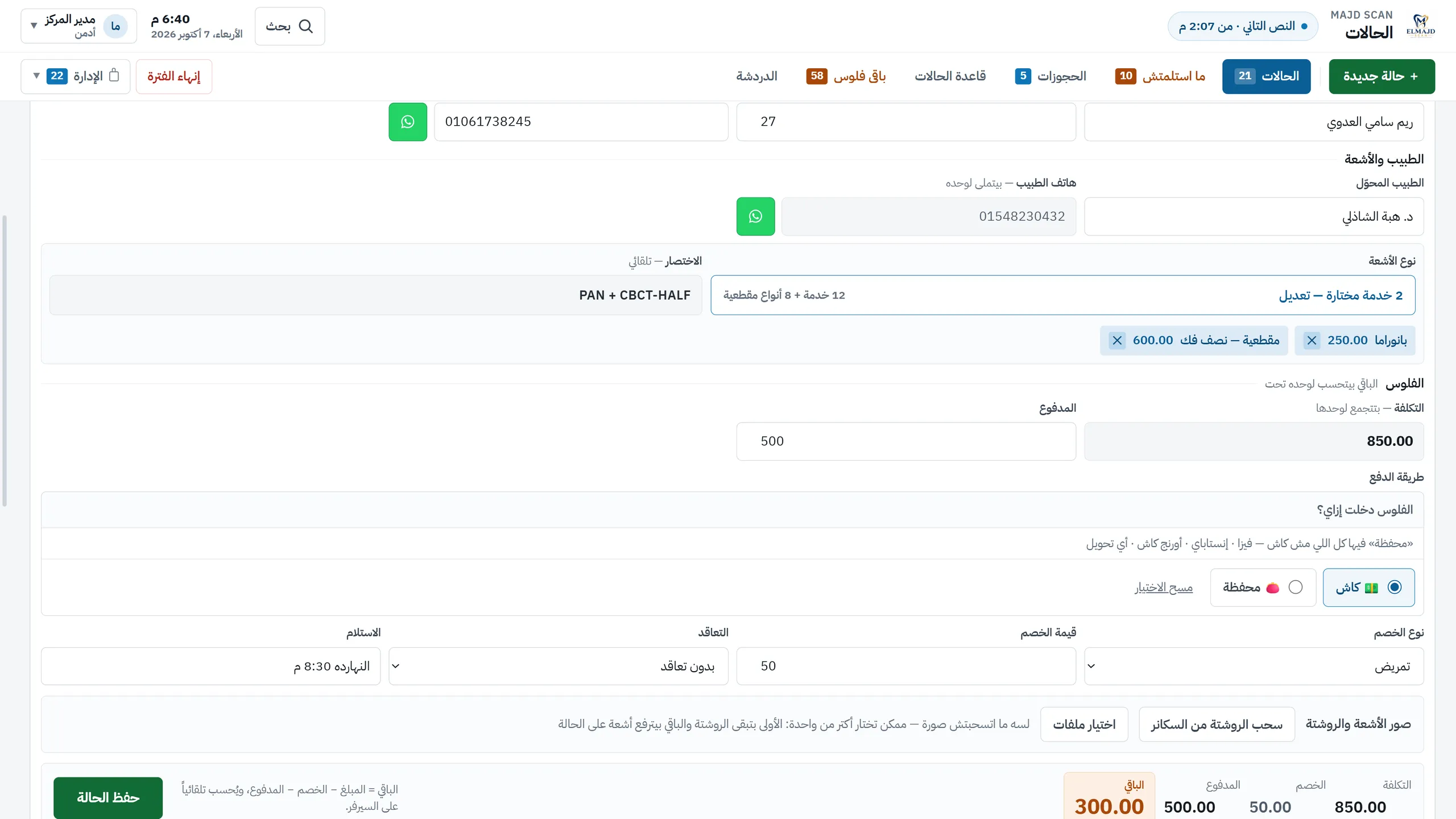The image size is (1456, 819).
Task: Open الدردشة tab
Action: (x=756, y=76)
